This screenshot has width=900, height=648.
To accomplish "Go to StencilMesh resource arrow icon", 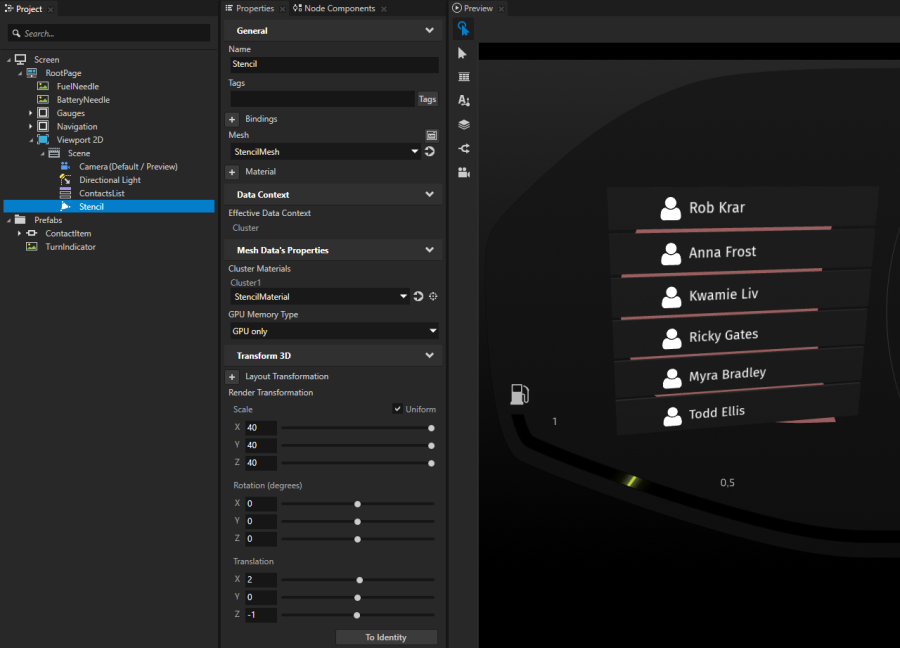I will tap(430, 152).
